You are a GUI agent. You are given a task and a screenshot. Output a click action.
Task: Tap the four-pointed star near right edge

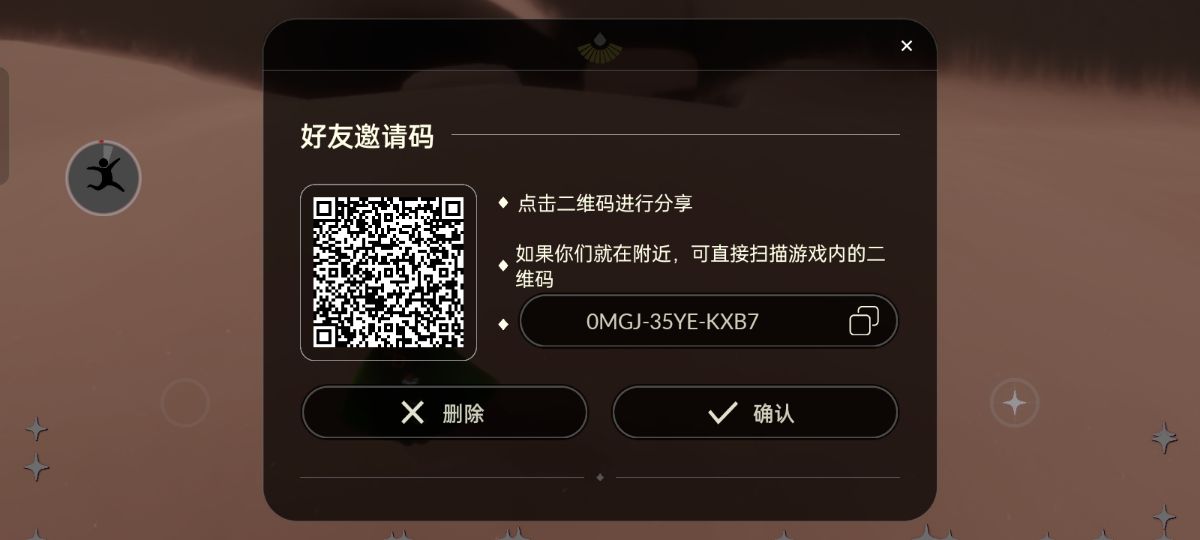(1164, 437)
